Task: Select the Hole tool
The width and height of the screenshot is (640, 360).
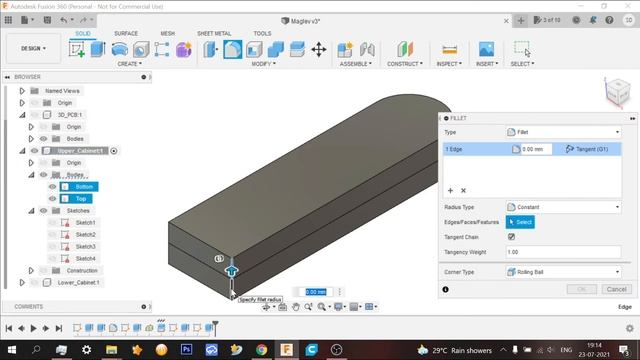Action: (141, 50)
